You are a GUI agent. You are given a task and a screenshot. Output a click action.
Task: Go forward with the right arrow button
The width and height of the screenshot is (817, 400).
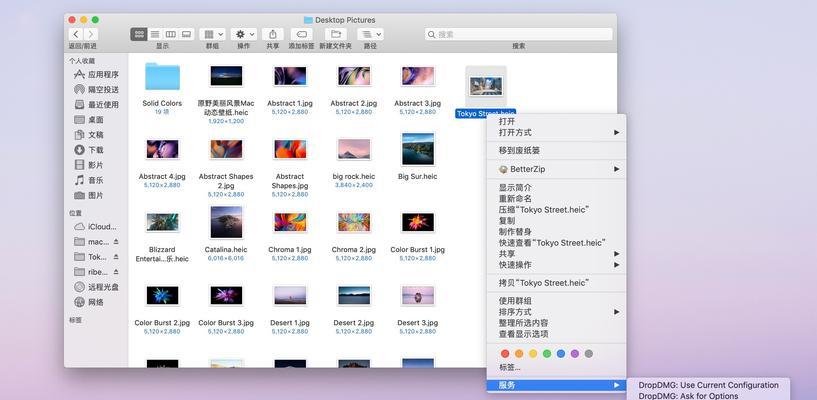91,34
